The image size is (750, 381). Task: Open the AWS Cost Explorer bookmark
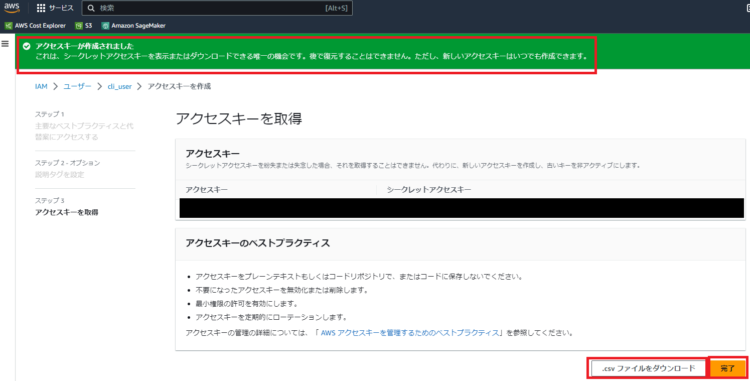(35, 26)
